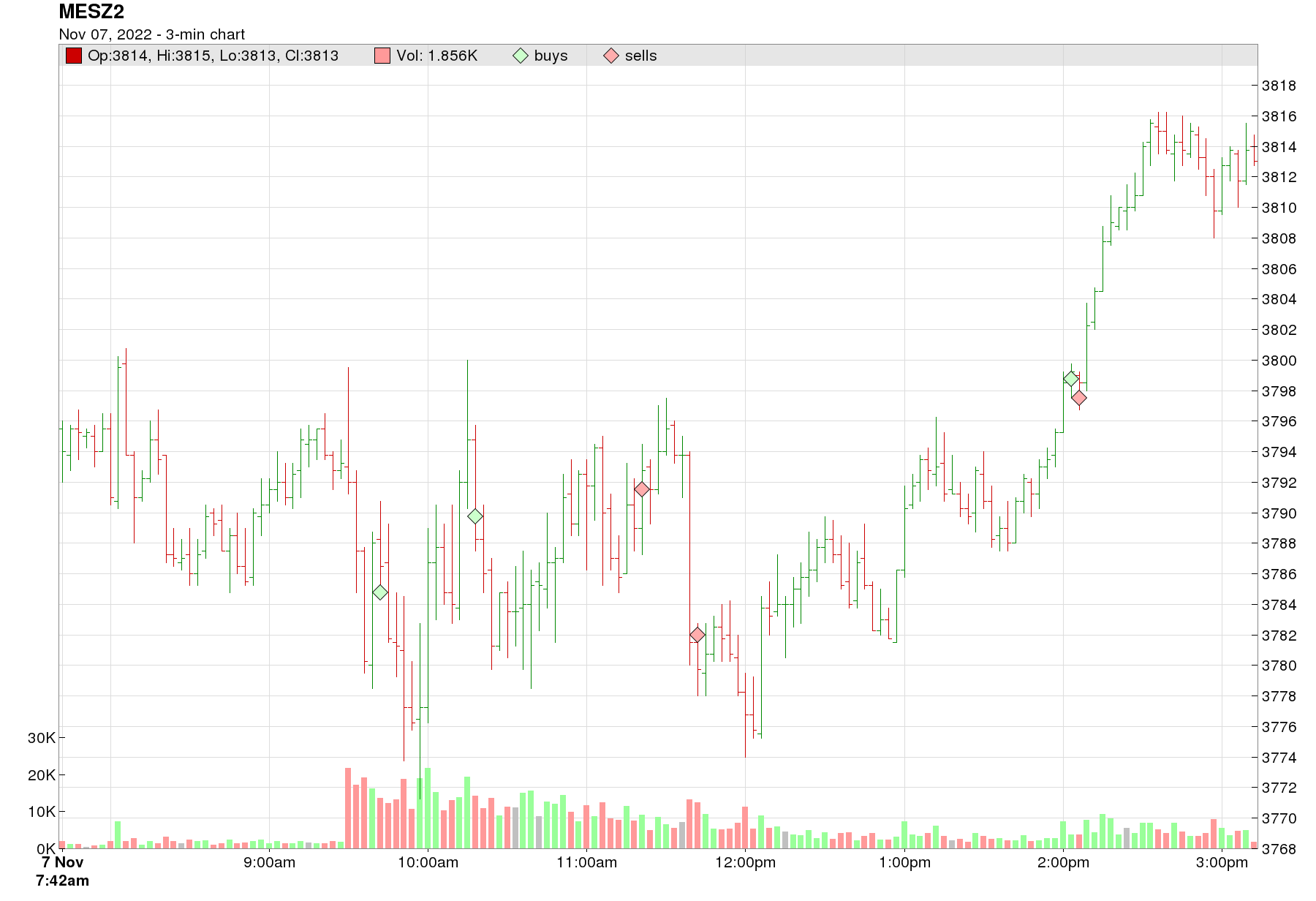
Task: Click the 7:42am start time label
Action: pyautogui.click(x=62, y=881)
